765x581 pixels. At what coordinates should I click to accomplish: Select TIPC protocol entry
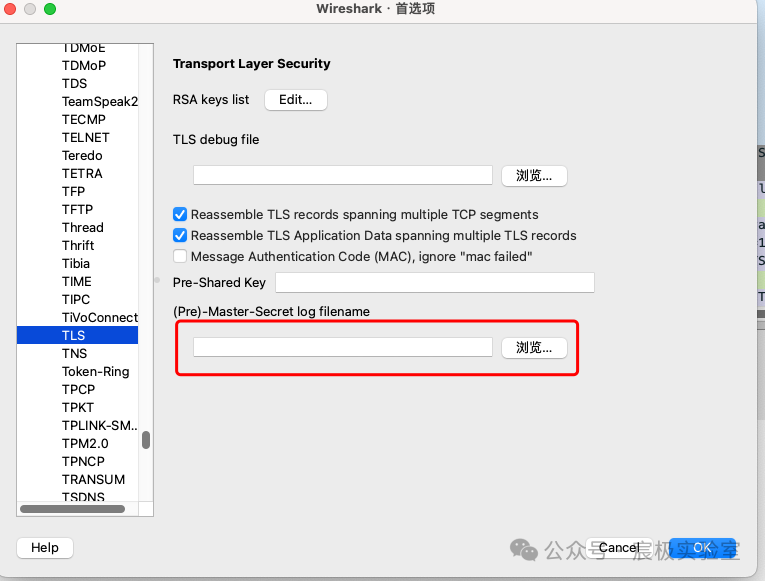(x=76, y=300)
